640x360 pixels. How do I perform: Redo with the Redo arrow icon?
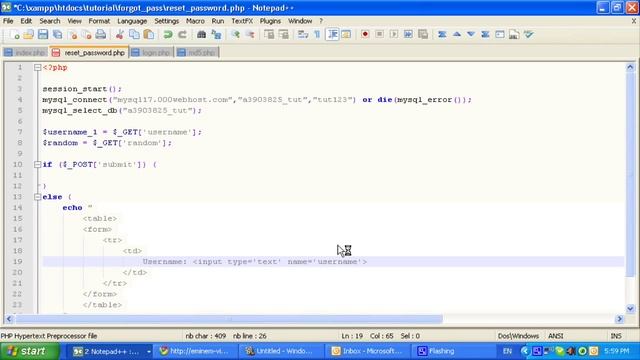pos(182,35)
